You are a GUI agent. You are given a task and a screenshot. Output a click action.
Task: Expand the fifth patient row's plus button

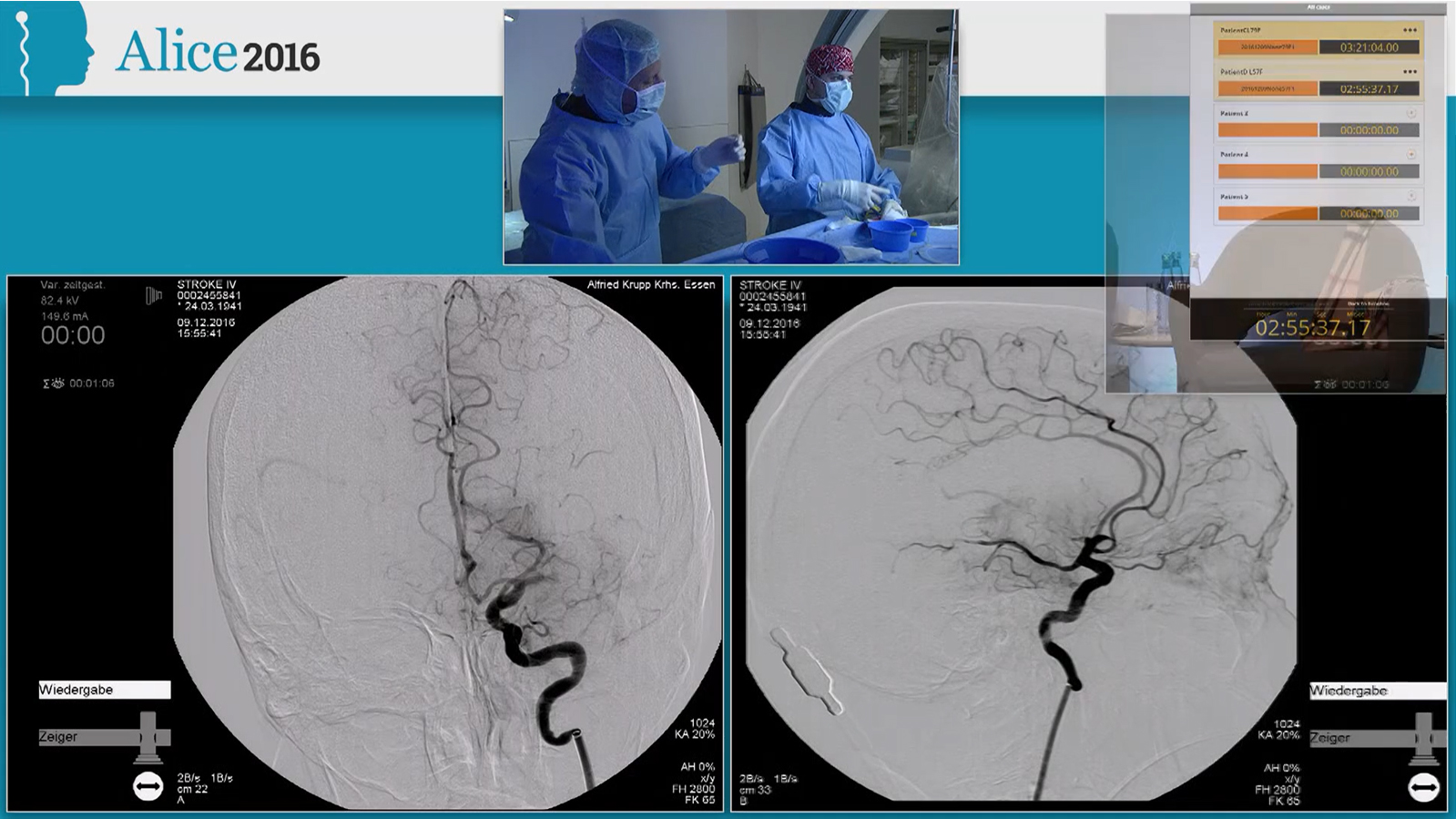1410,196
